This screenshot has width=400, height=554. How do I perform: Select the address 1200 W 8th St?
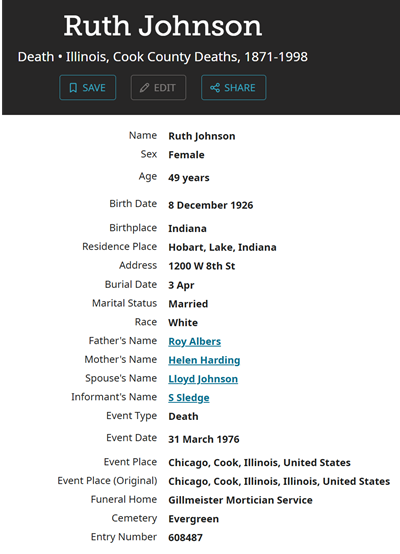coord(202,266)
